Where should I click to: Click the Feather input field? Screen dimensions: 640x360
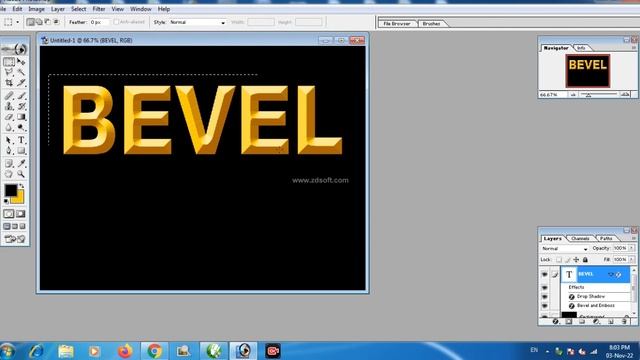(99, 22)
